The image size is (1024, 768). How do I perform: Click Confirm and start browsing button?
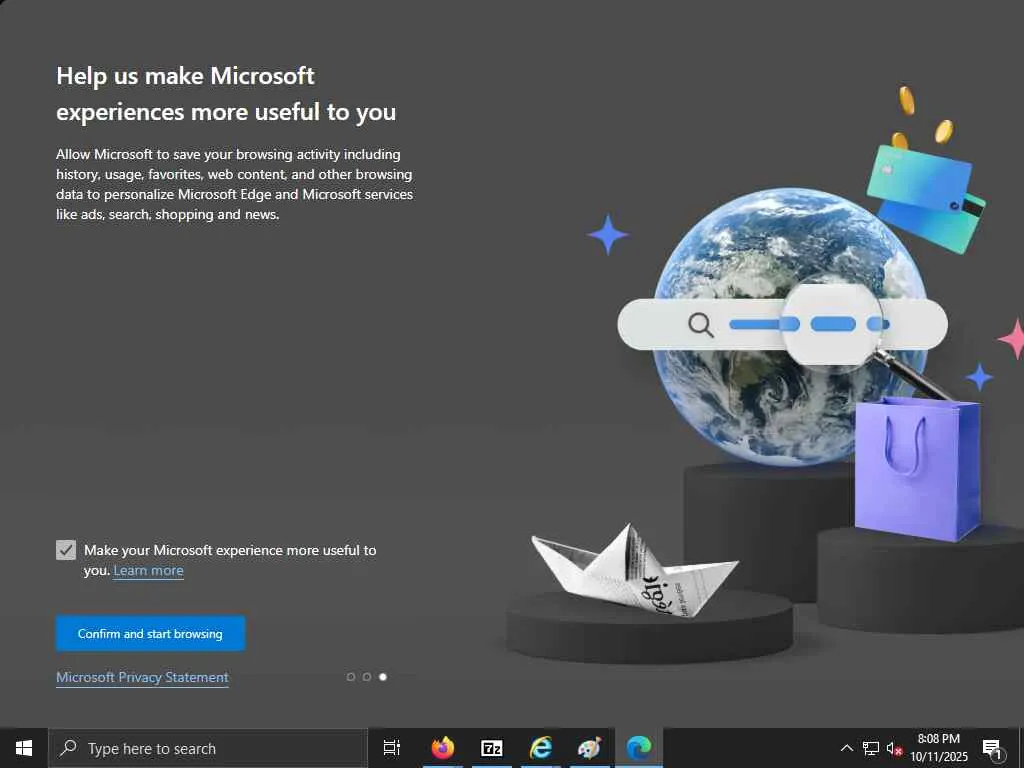[150, 633]
